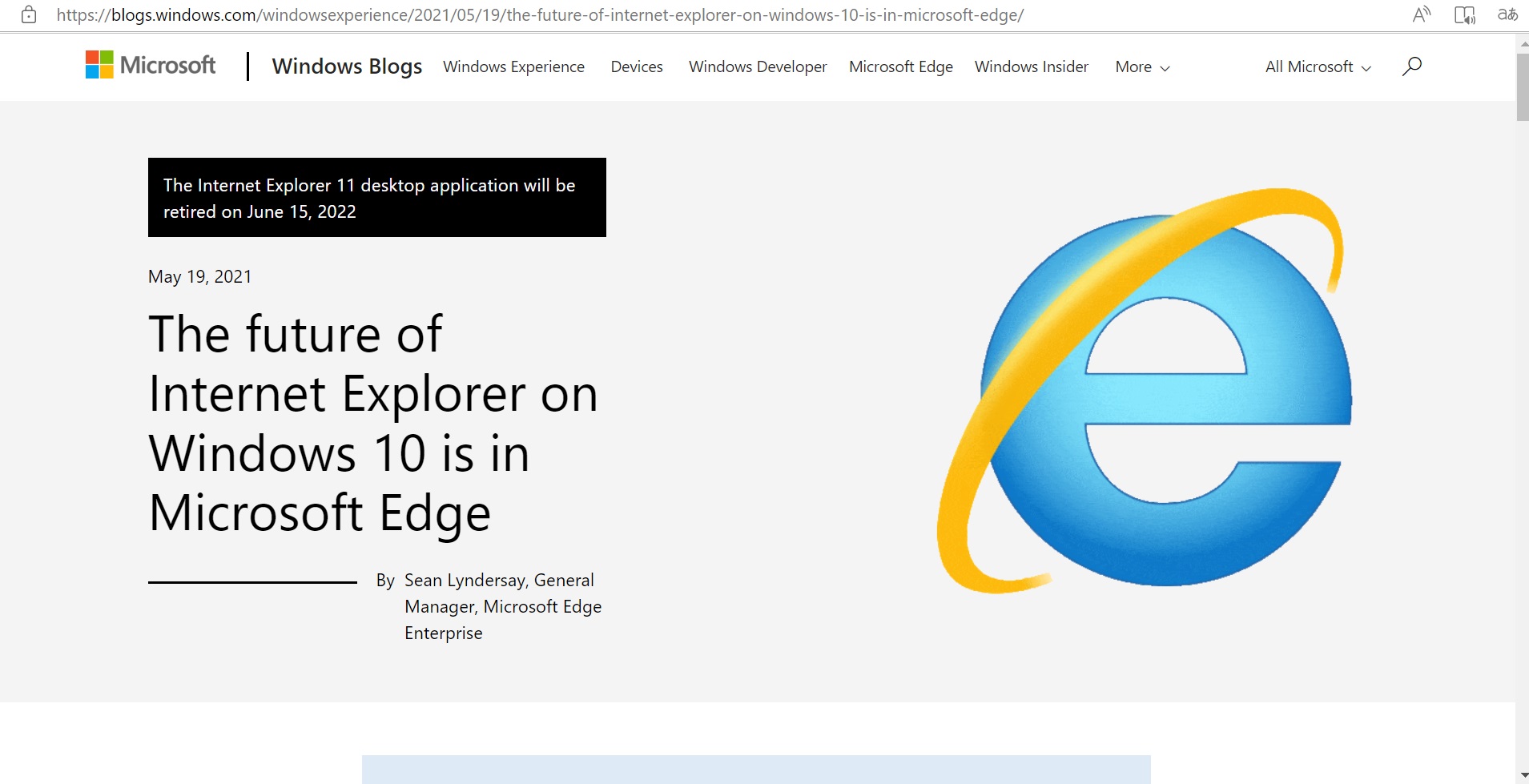
Task: Open the Windows Experience nav item
Action: [513, 67]
